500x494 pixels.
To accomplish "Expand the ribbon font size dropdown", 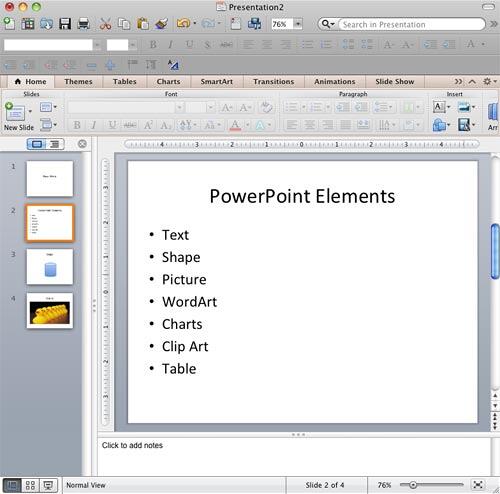I will tap(210, 107).
